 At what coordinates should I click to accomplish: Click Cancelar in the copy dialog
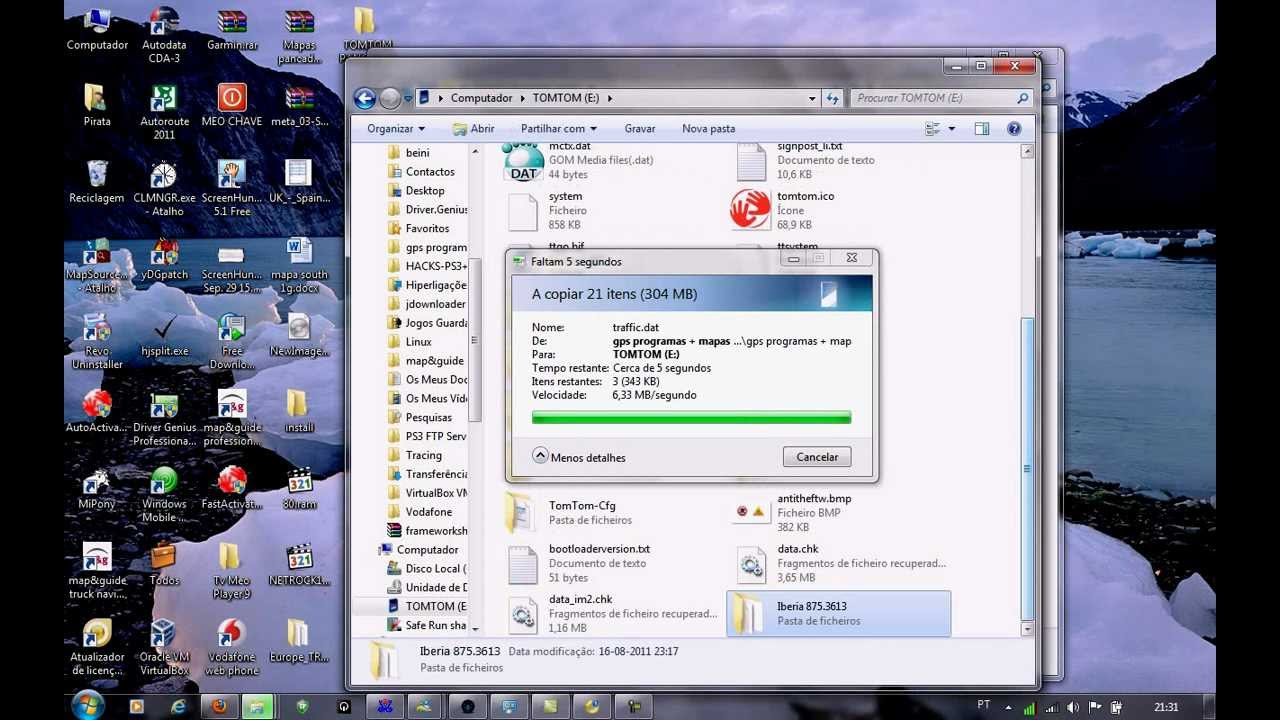pyautogui.click(x=817, y=457)
